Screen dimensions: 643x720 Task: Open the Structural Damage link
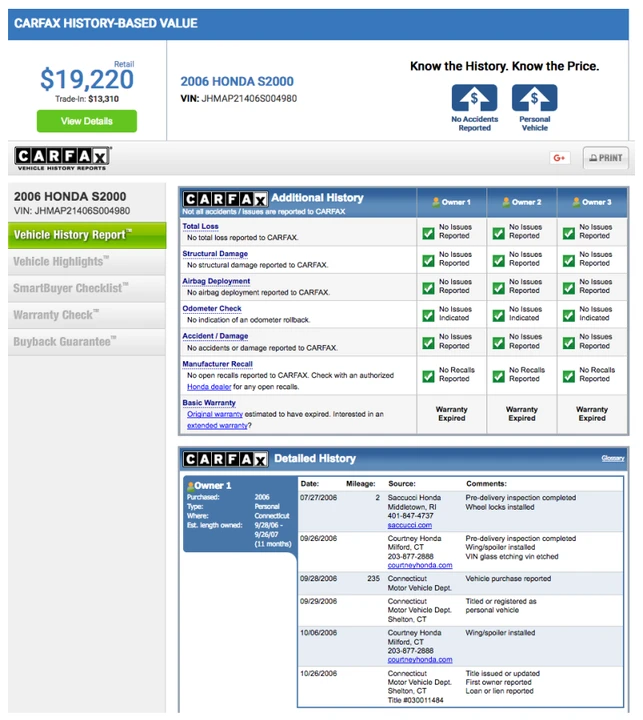(215, 254)
